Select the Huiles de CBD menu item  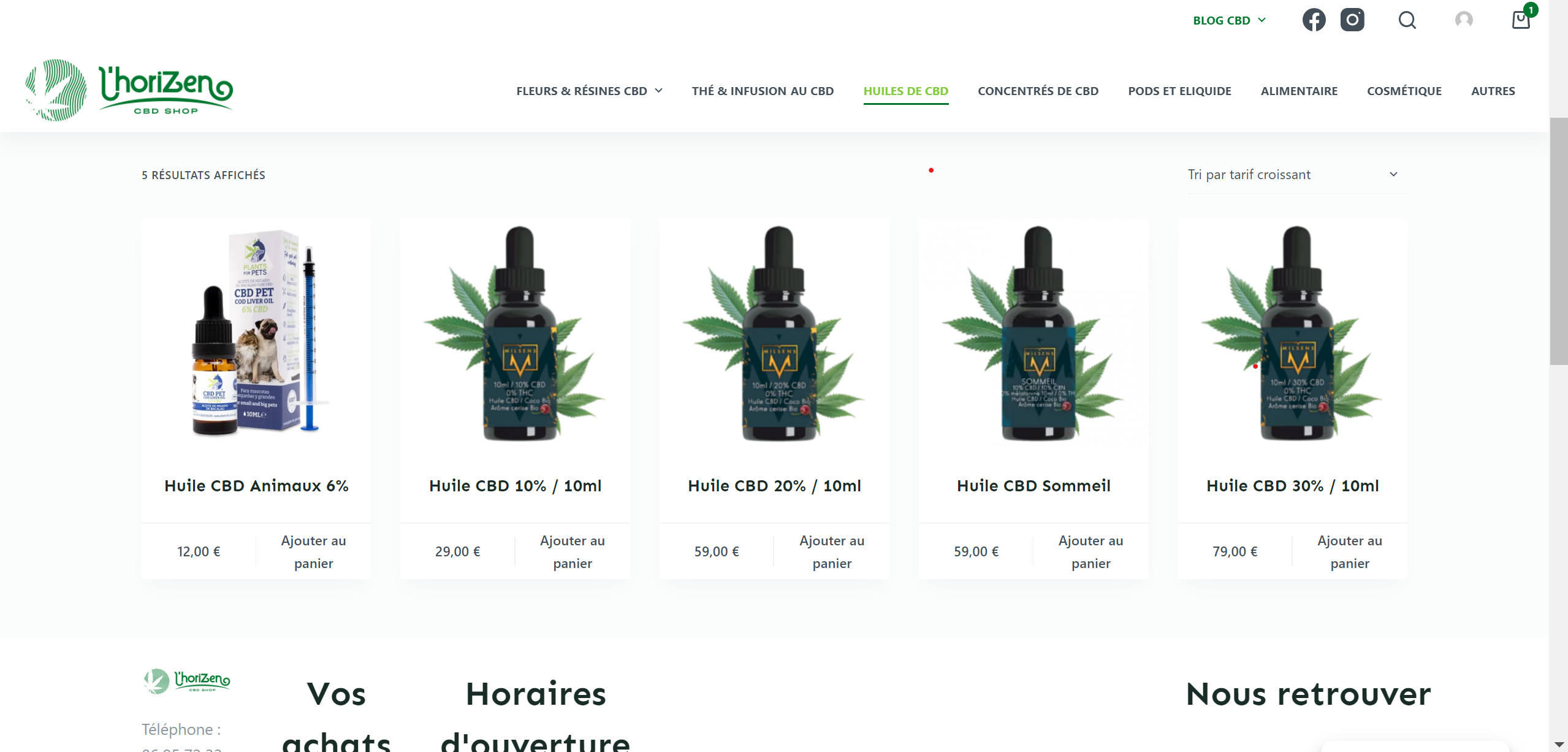[x=905, y=91]
